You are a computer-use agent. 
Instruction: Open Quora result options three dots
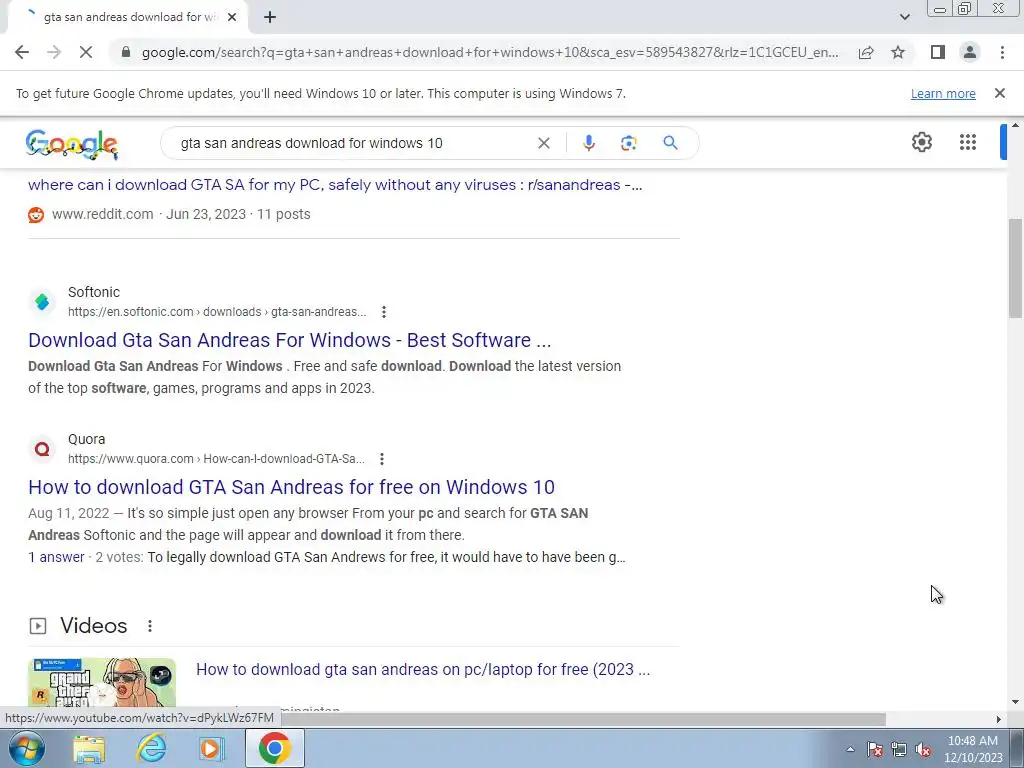(x=382, y=459)
